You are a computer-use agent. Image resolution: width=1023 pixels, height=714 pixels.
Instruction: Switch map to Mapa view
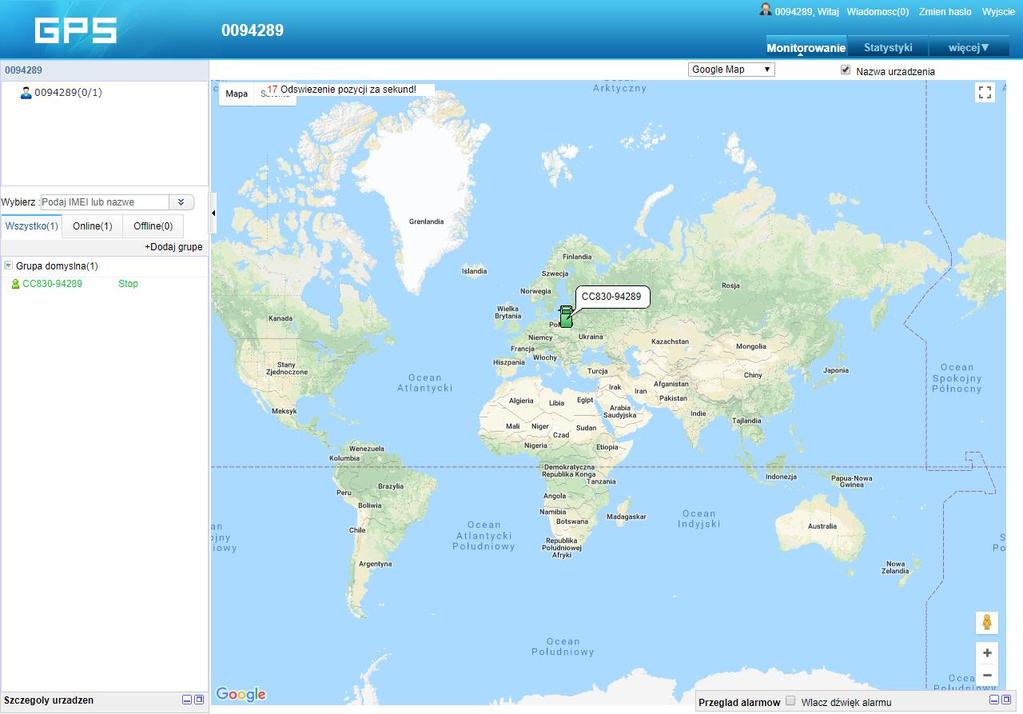(x=236, y=93)
